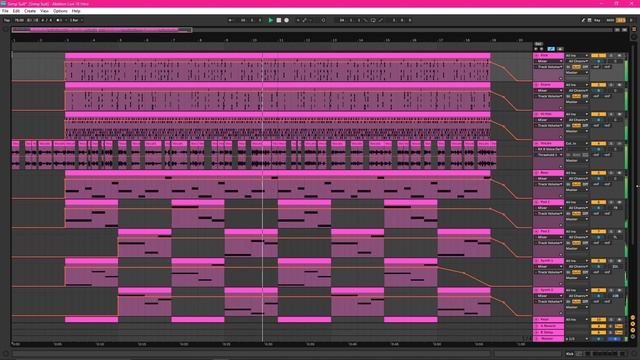Open the Create menu
This screenshot has width=640, height=360.
coord(30,11)
